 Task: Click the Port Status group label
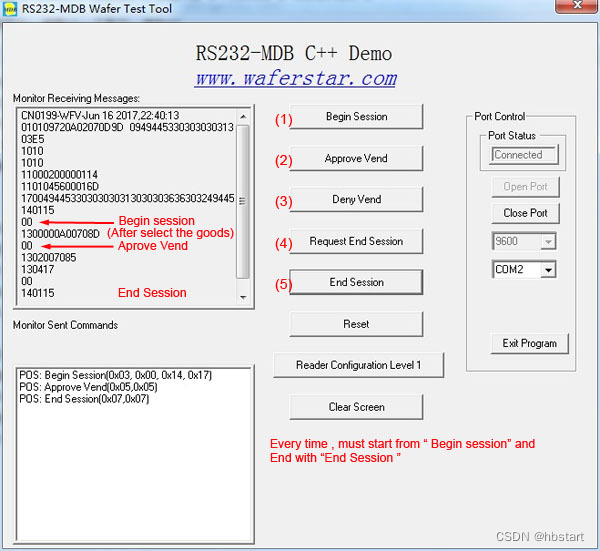[x=512, y=135]
